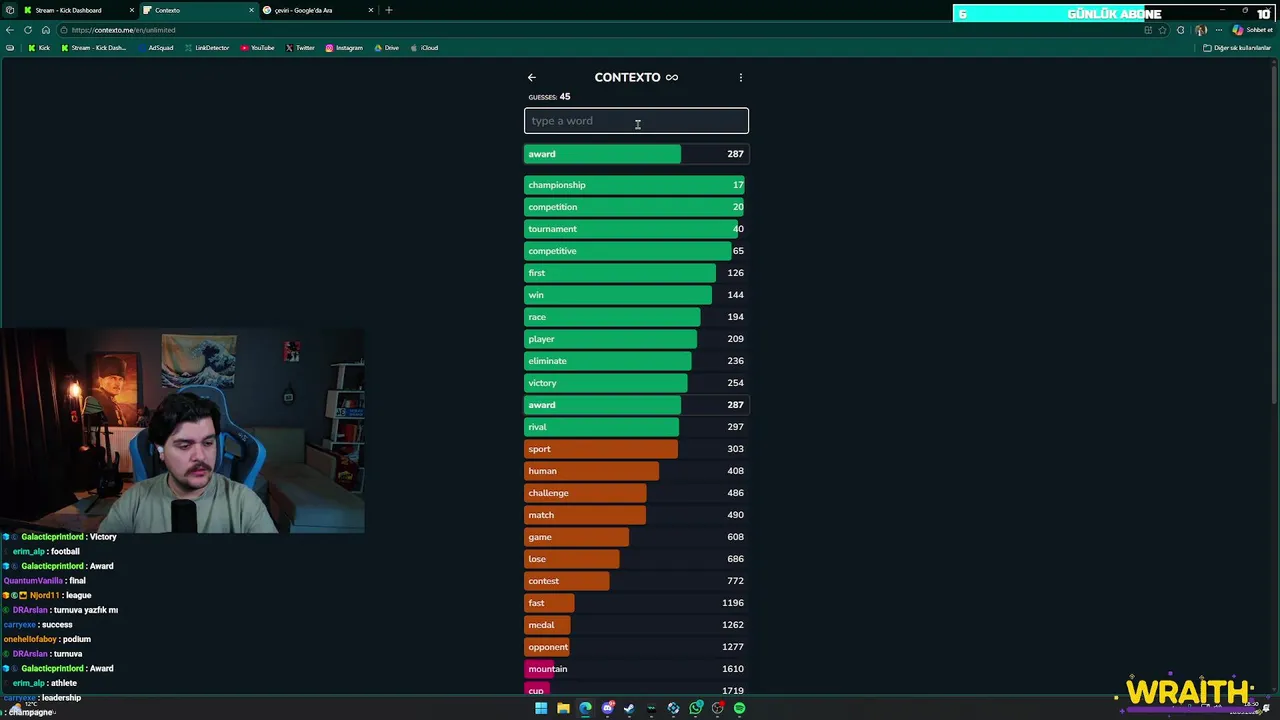1280x720 pixels.
Task: Open the Contexto three-dot options menu
Action: 741,77
